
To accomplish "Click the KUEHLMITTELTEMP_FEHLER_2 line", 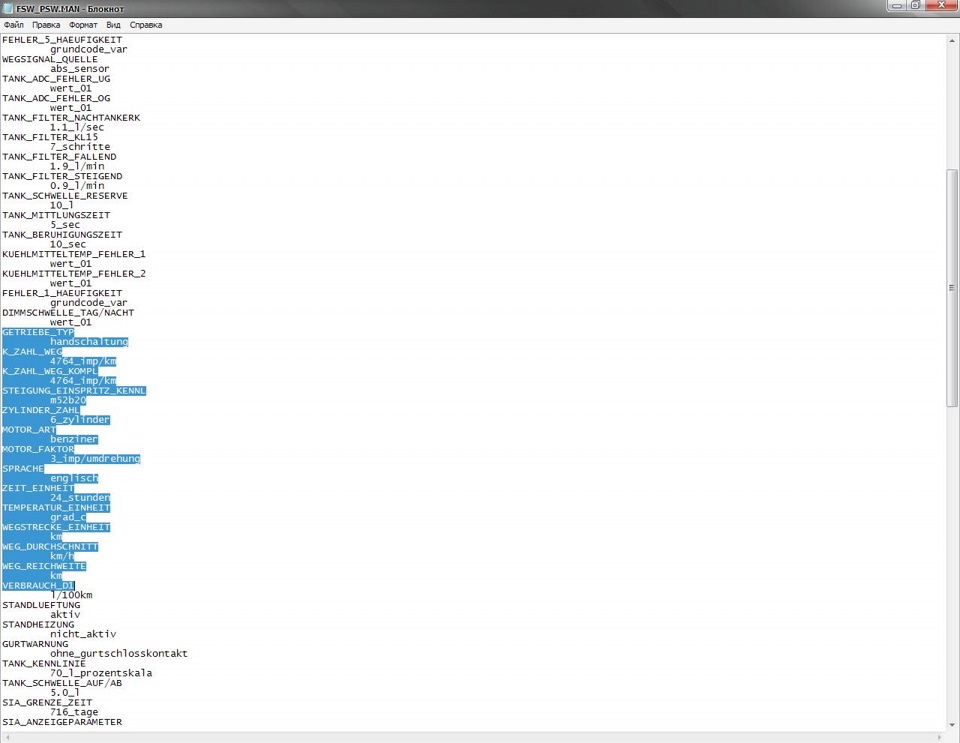I will coord(73,274).
